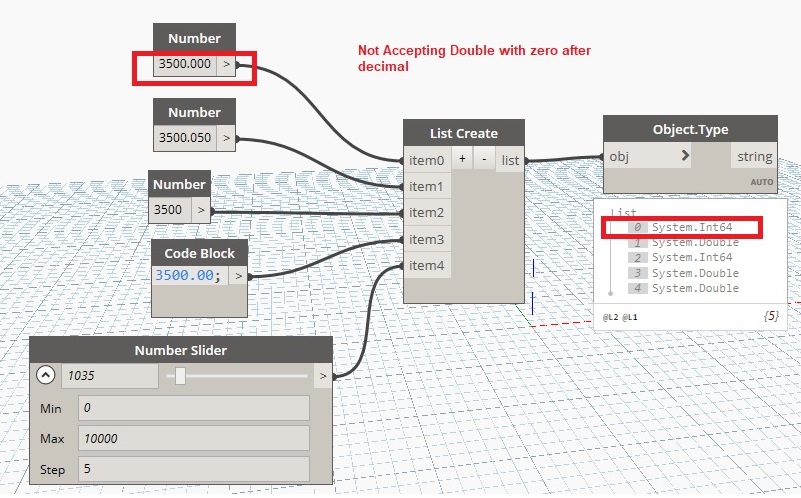The width and height of the screenshot is (801, 498).
Task: Click output port of the 3500 Number node
Action: (x=201, y=210)
